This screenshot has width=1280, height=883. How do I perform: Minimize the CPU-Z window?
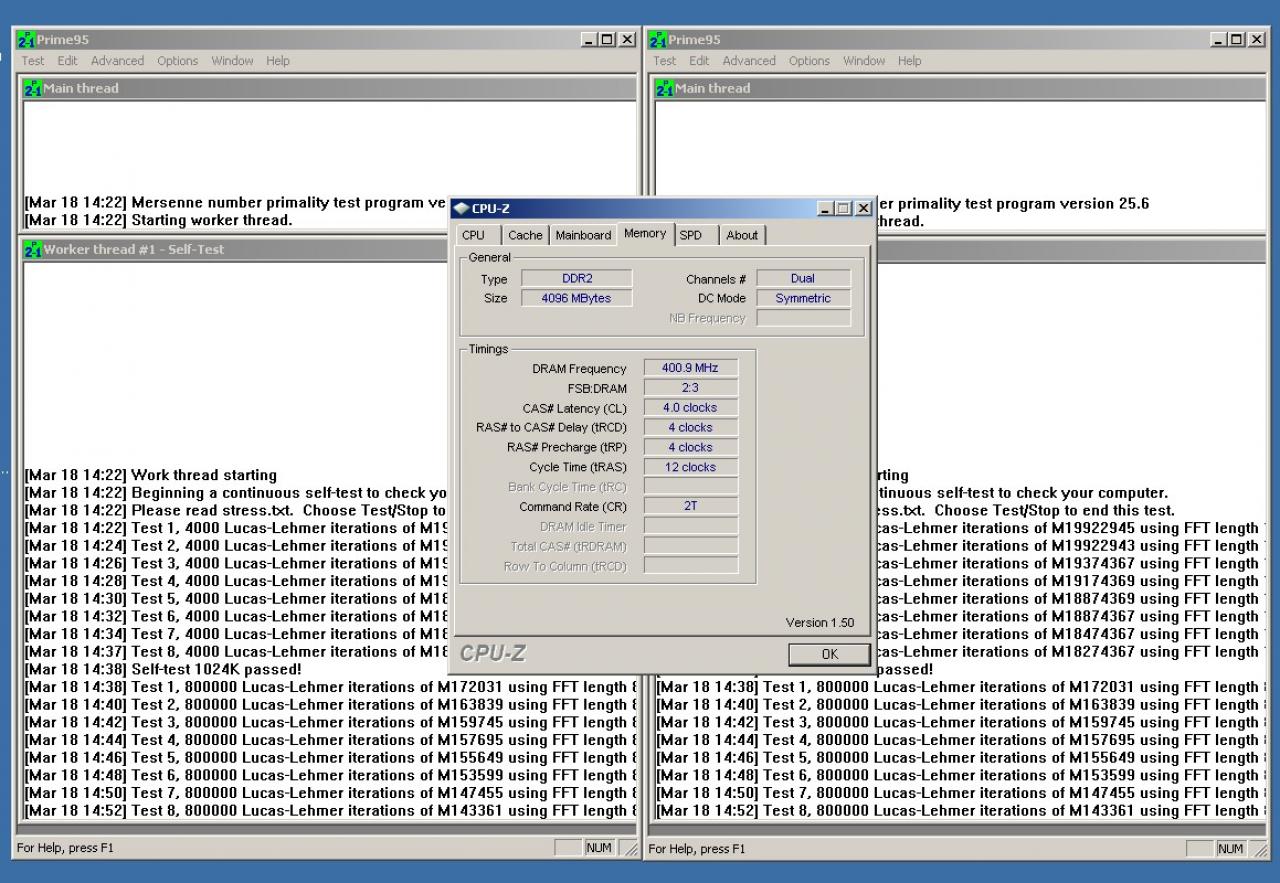(826, 209)
